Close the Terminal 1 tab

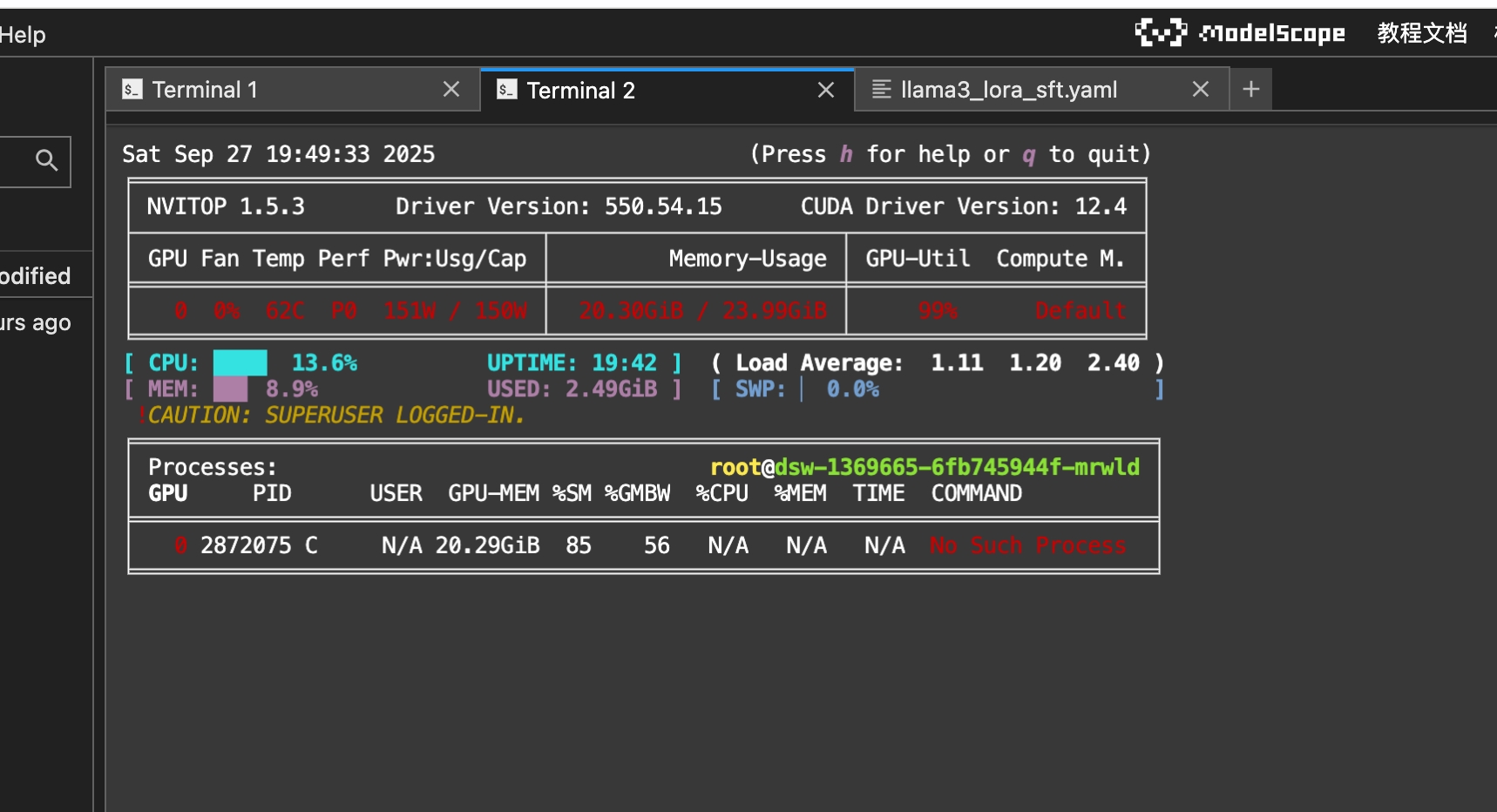(x=450, y=89)
